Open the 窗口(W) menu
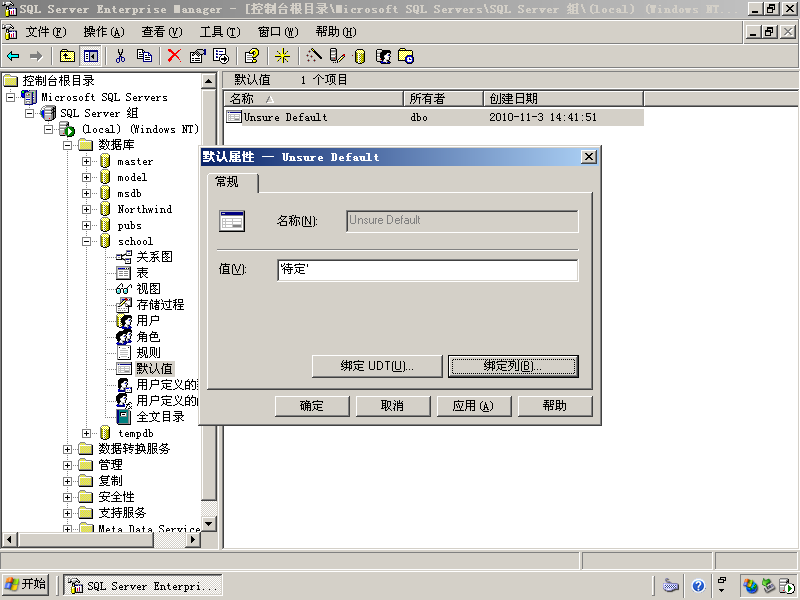This screenshot has width=800, height=600. [x=278, y=32]
